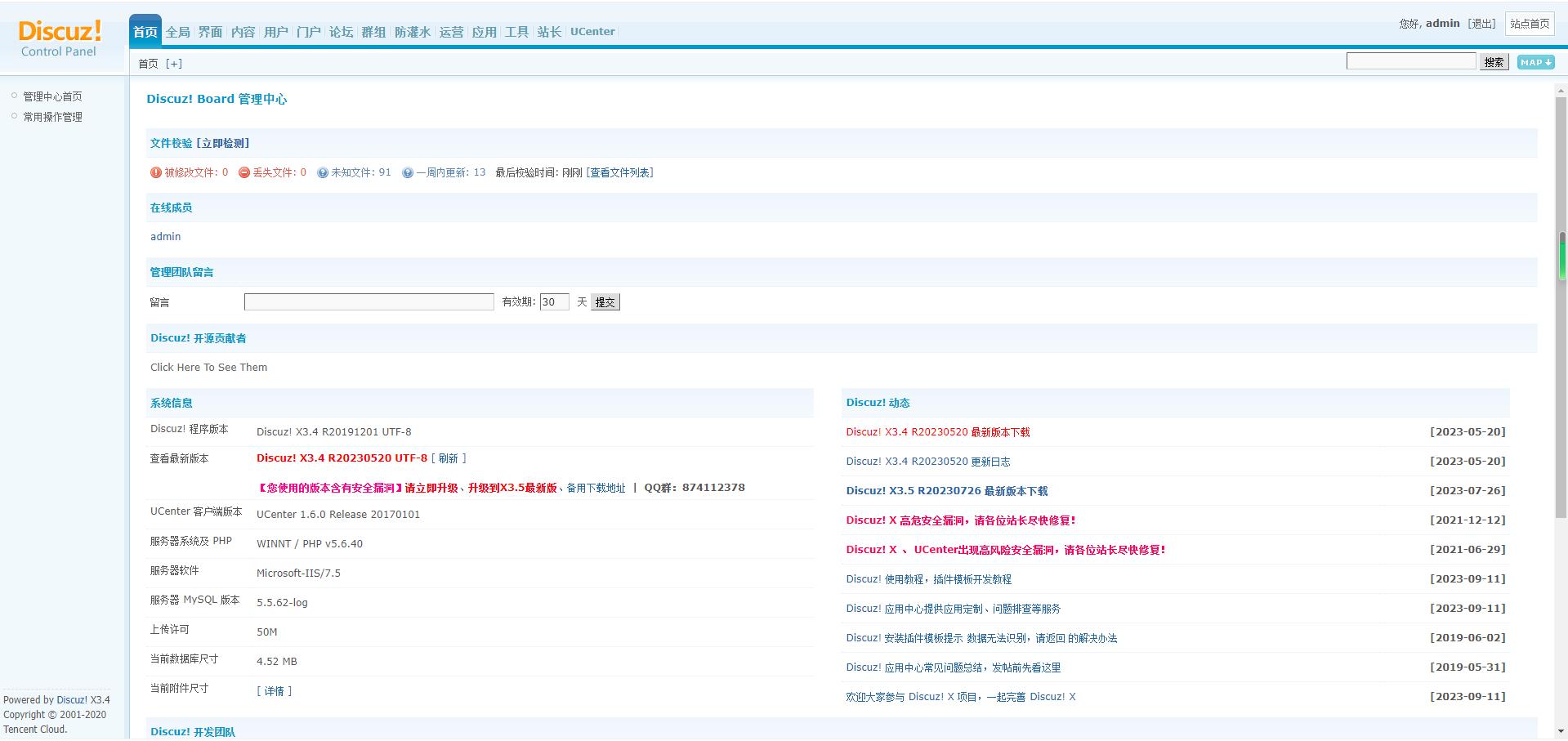1568x741 pixels.
Task: Click the Discuz! link in the footer
Action: (72, 700)
